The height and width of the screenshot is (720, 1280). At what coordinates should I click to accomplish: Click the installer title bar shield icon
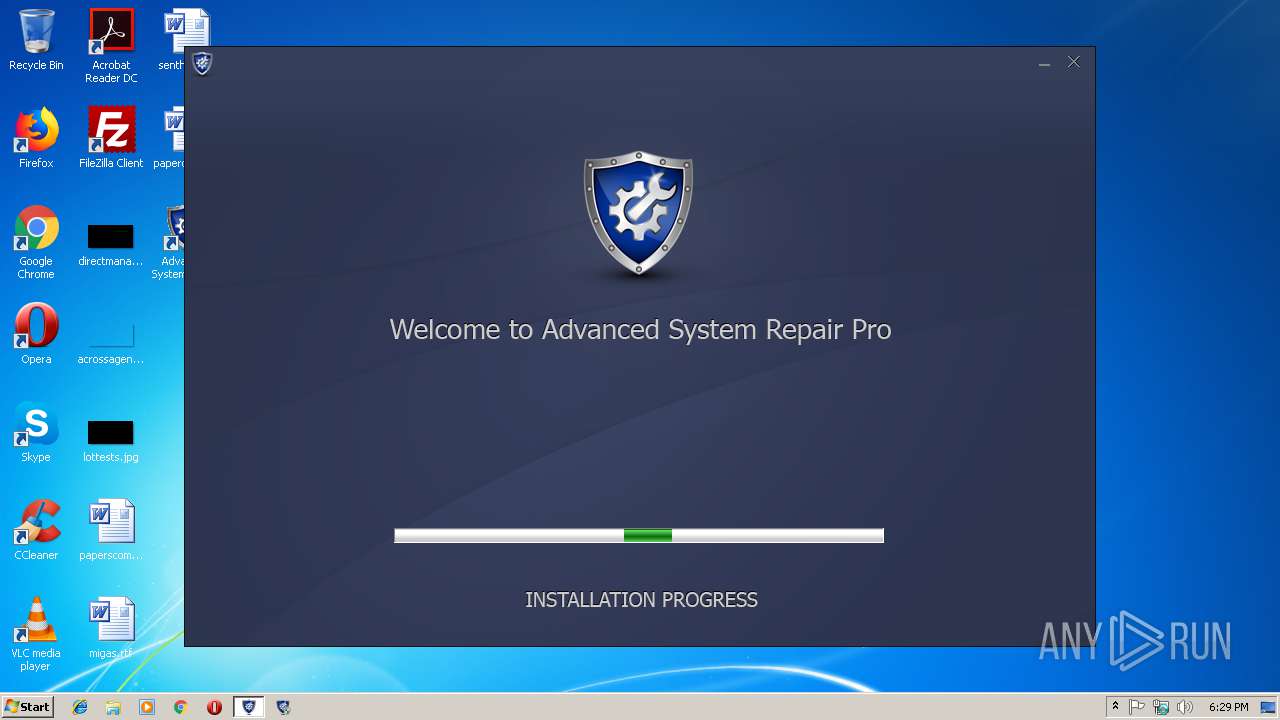point(202,64)
